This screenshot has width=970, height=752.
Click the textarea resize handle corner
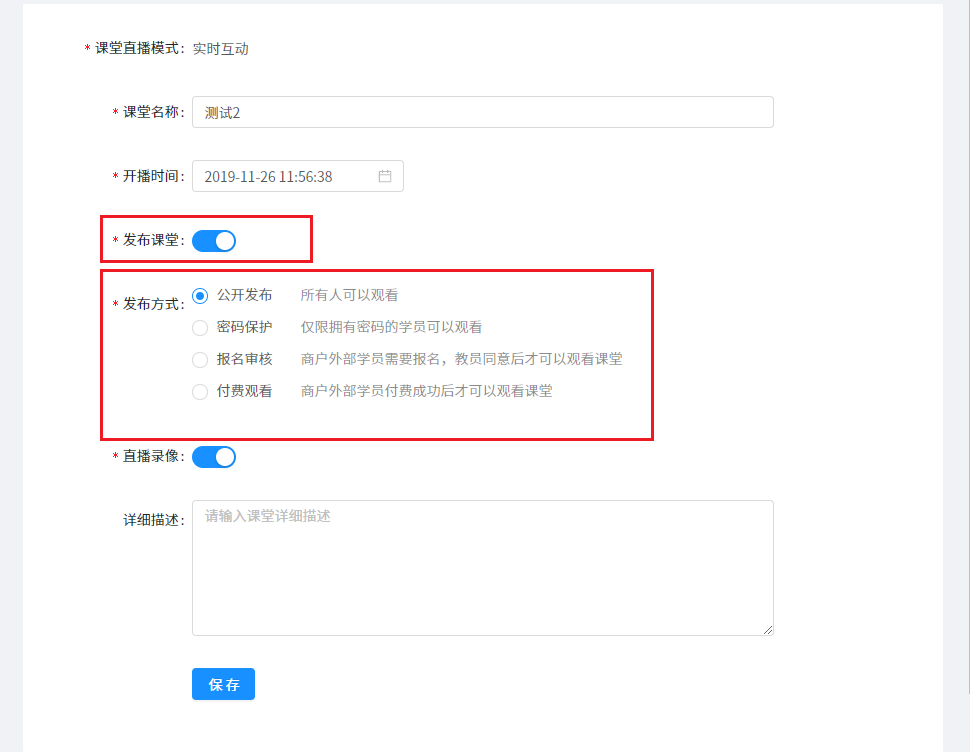pyautogui.click(x=768, y=630)
